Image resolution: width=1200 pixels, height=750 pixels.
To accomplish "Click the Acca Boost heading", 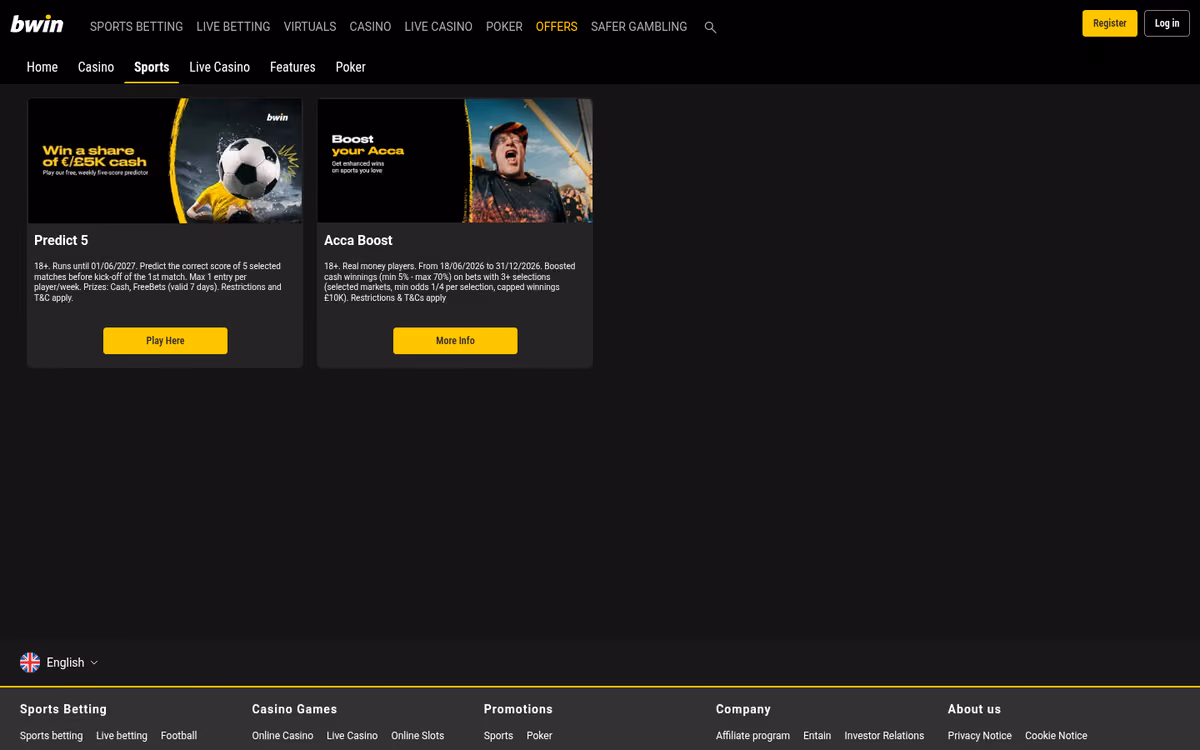I will click(358, 240).
